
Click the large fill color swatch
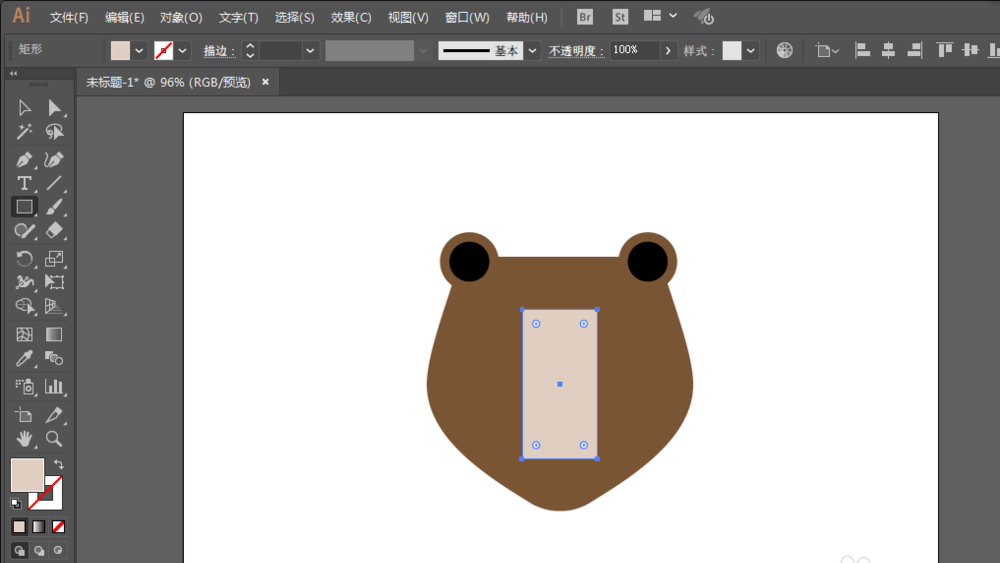pos(27,474)
